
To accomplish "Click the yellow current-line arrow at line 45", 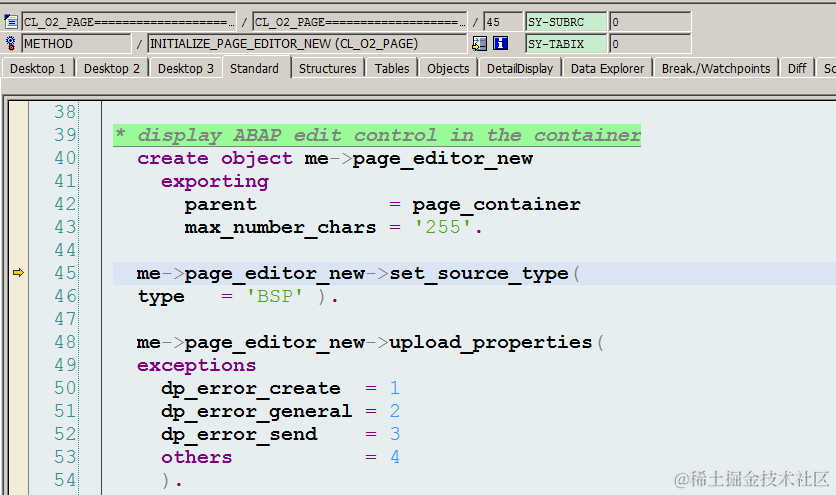I will (x=18, y=273).
